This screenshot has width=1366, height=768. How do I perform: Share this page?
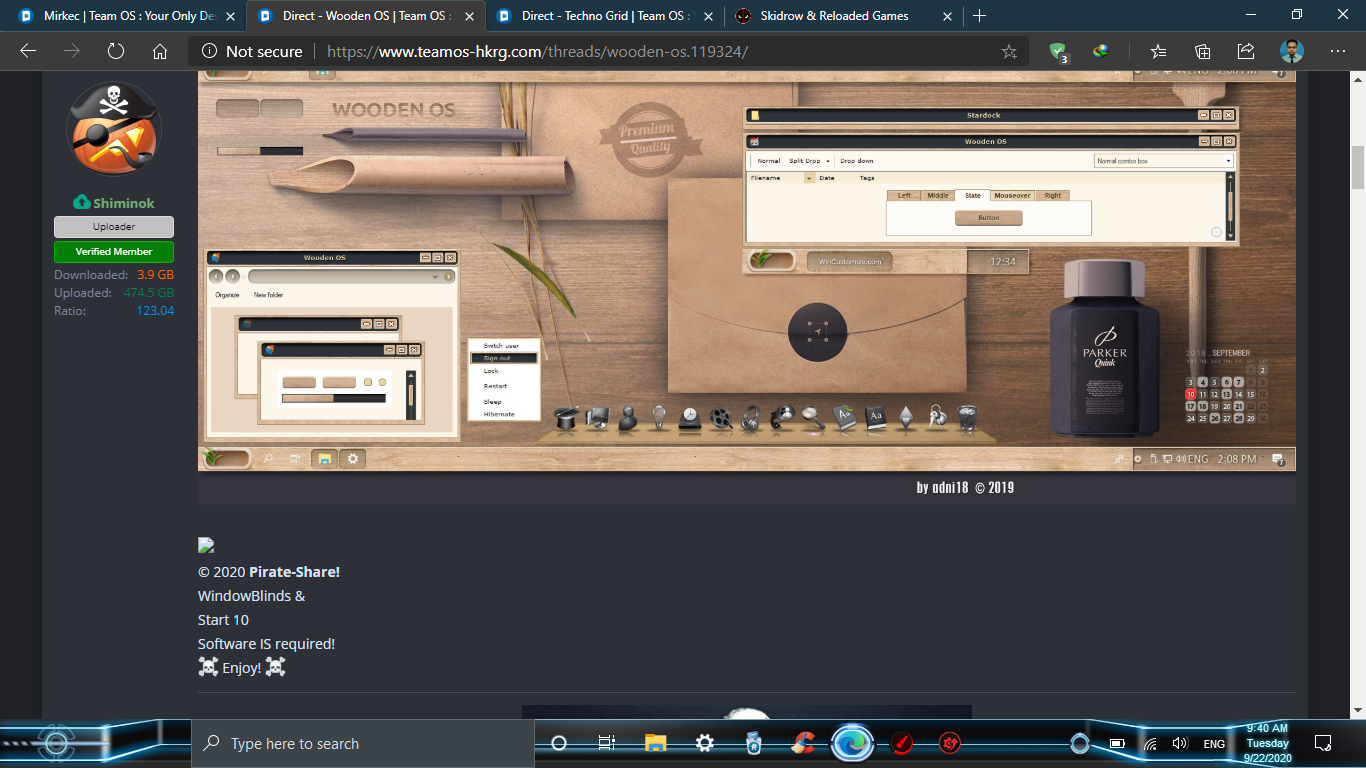click(1246, 52)
